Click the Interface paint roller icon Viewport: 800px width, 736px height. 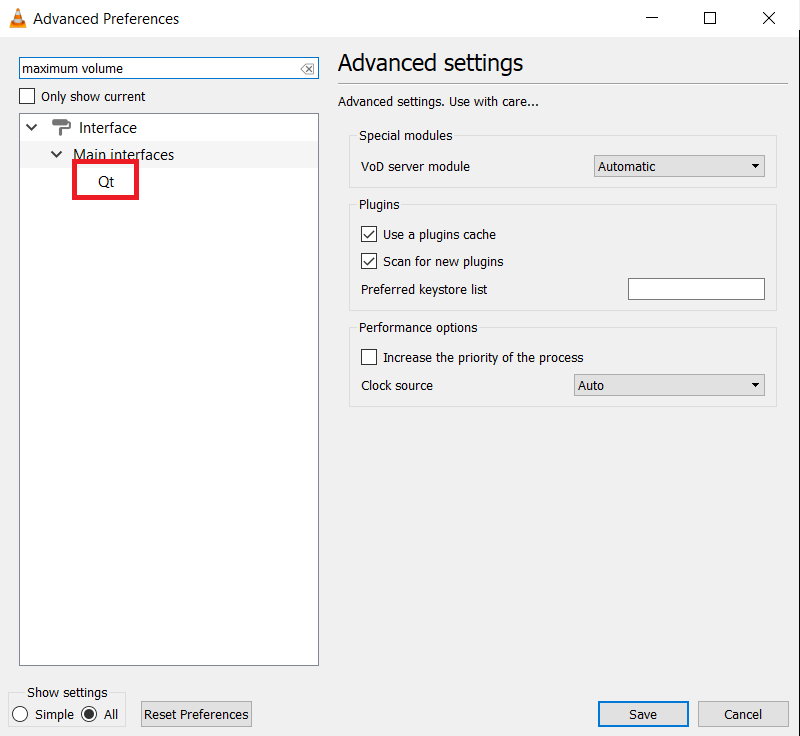61,128
